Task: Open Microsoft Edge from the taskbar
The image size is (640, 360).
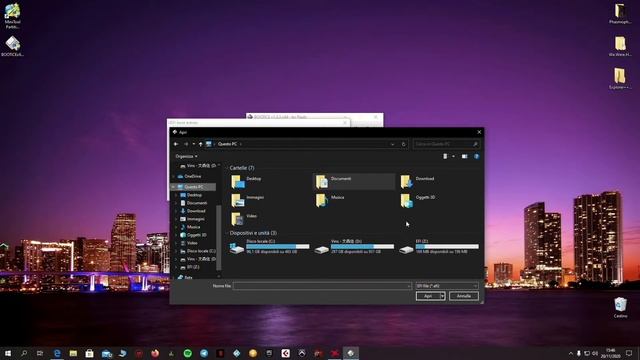Action: click(x=57, y=353)
